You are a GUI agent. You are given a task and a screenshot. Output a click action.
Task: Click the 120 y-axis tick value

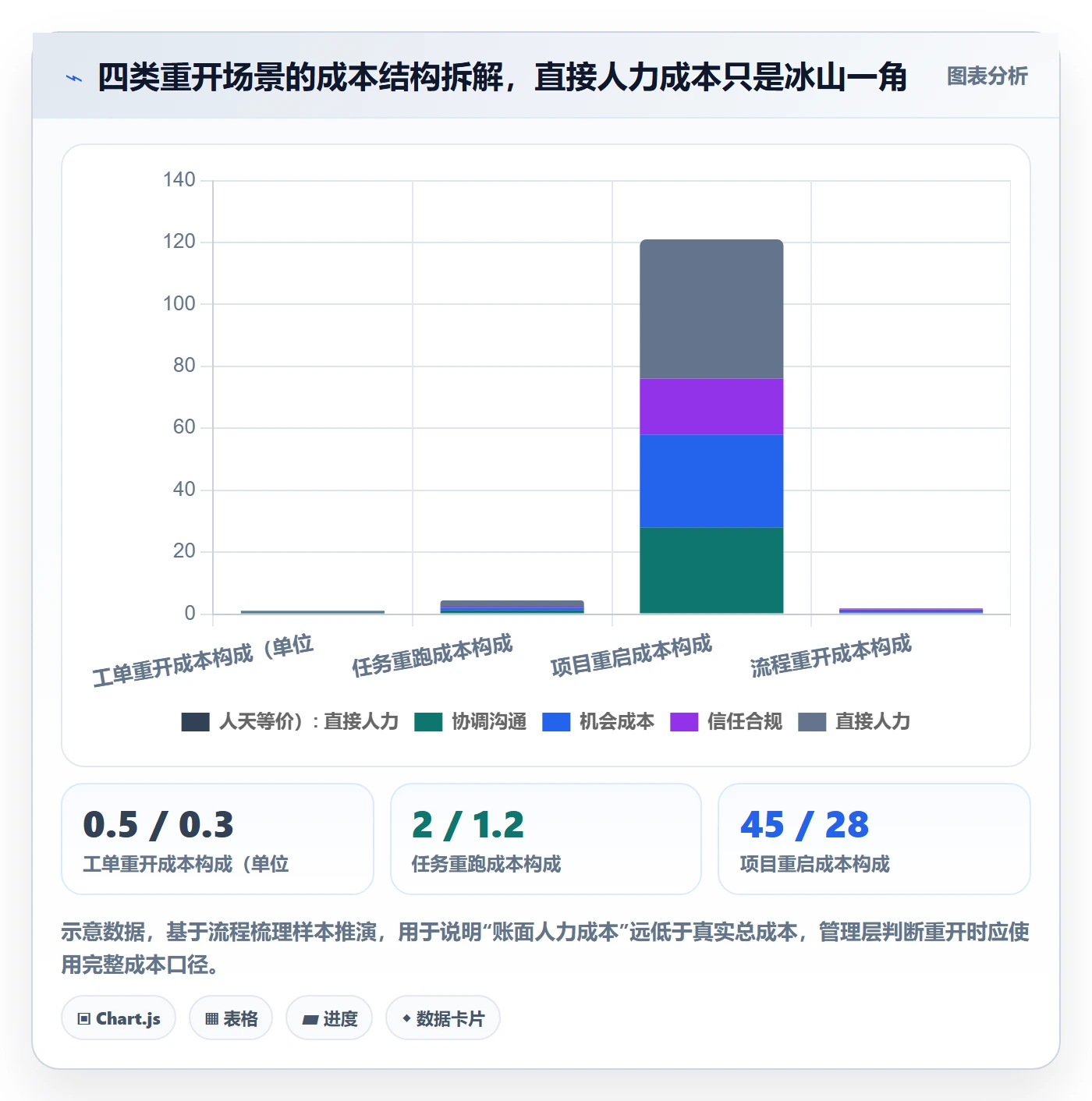click(179, 242)
